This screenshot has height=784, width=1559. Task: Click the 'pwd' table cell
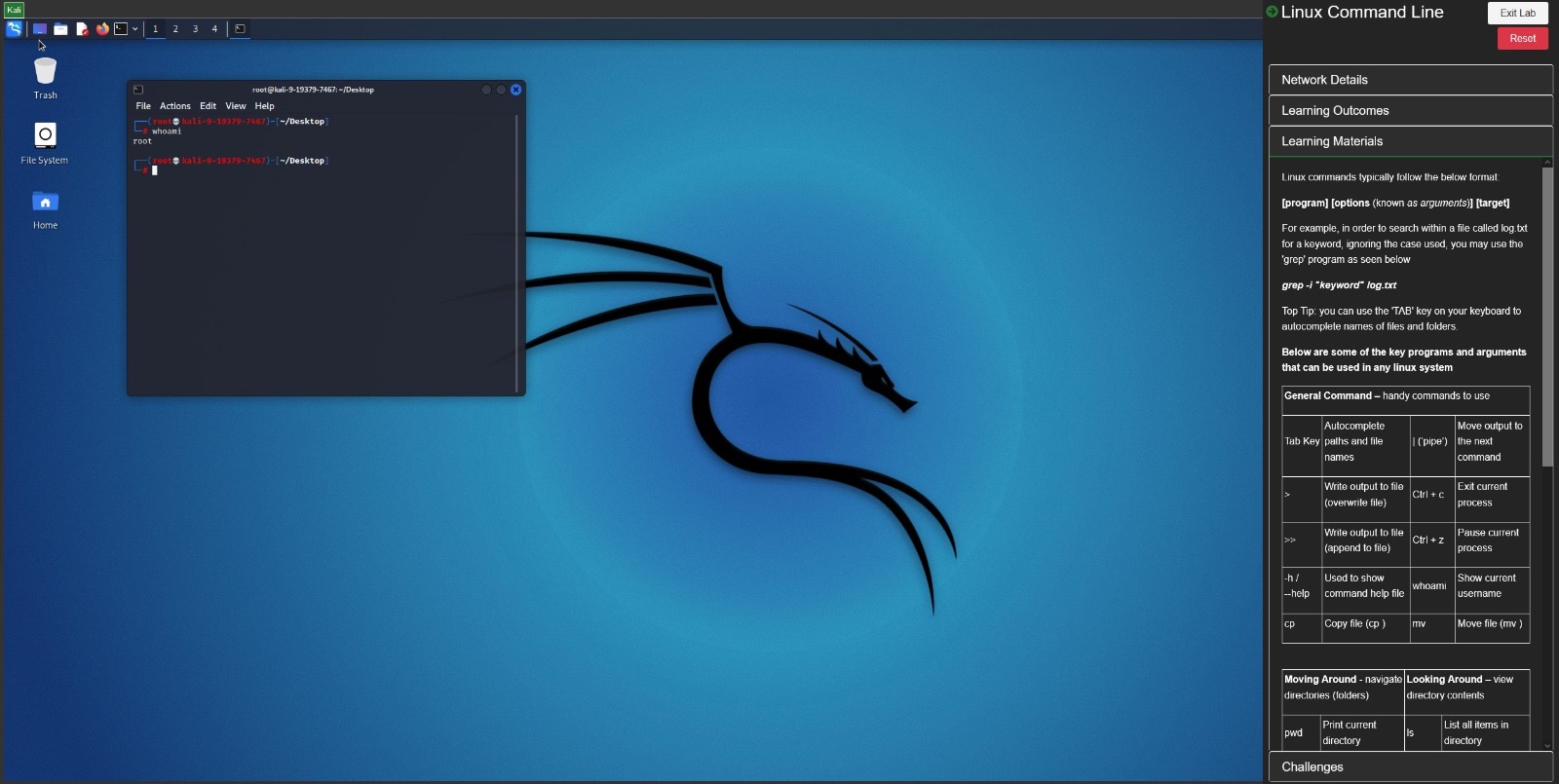click(x=1301, y=732)
